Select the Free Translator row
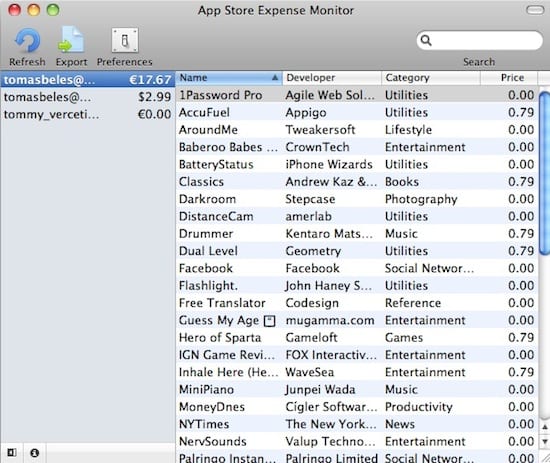The image size is (550, 463). tap(357, 303)
